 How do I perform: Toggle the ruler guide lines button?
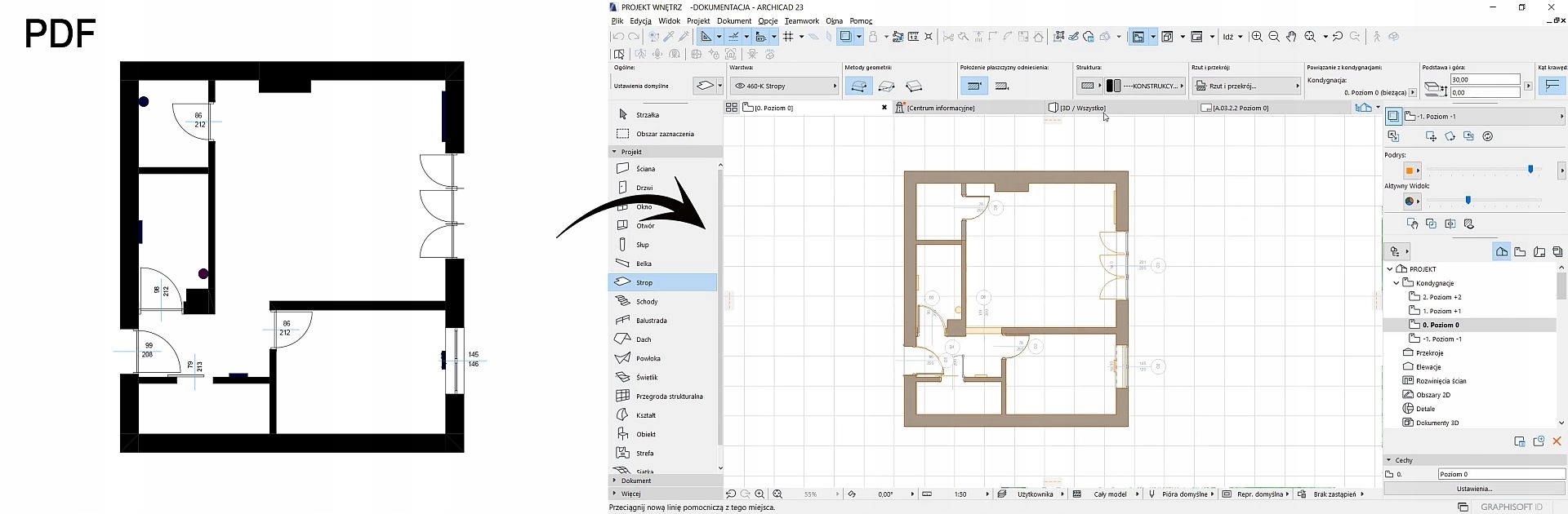coord(733,37)
